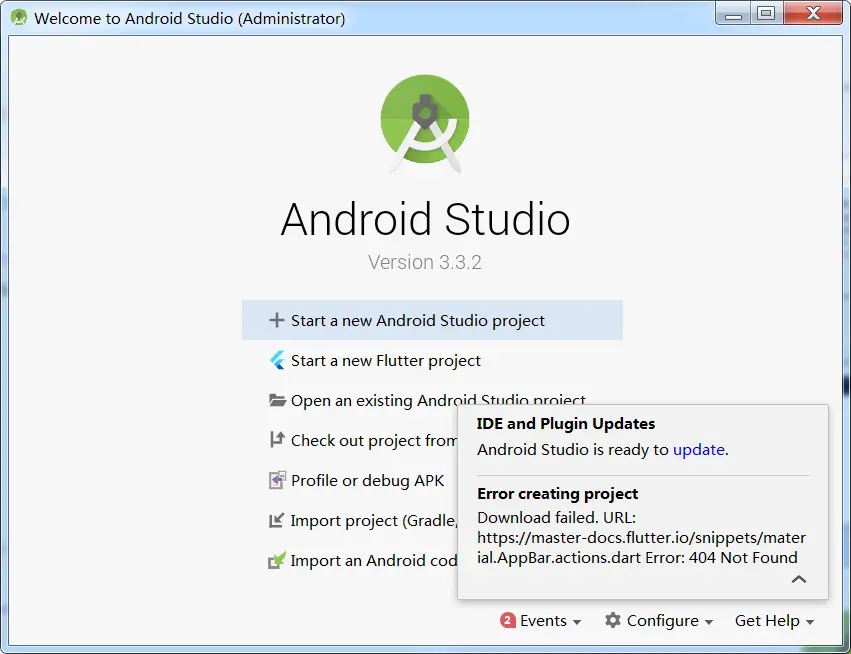
Task: Click the Profile or debug APK icon
Action: (x=277, y=480)
